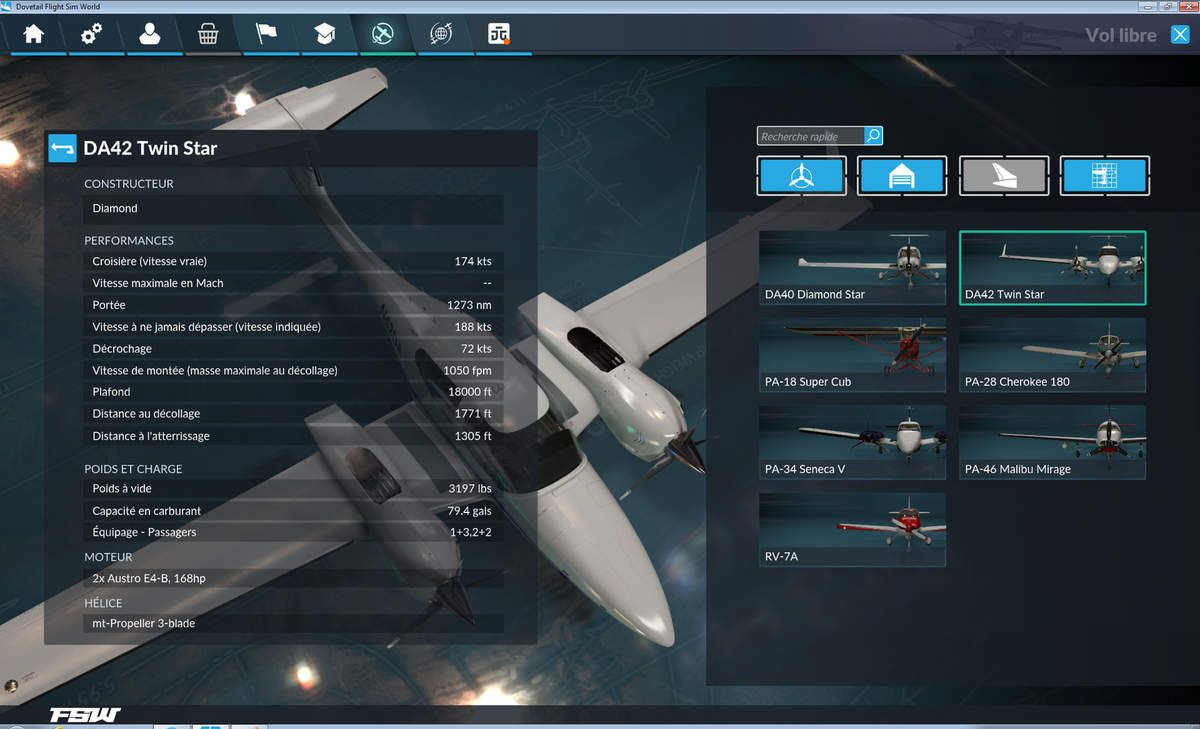
Task: Choose the PA-28 Cherokee 180 aircraft
Action: 1053,355
